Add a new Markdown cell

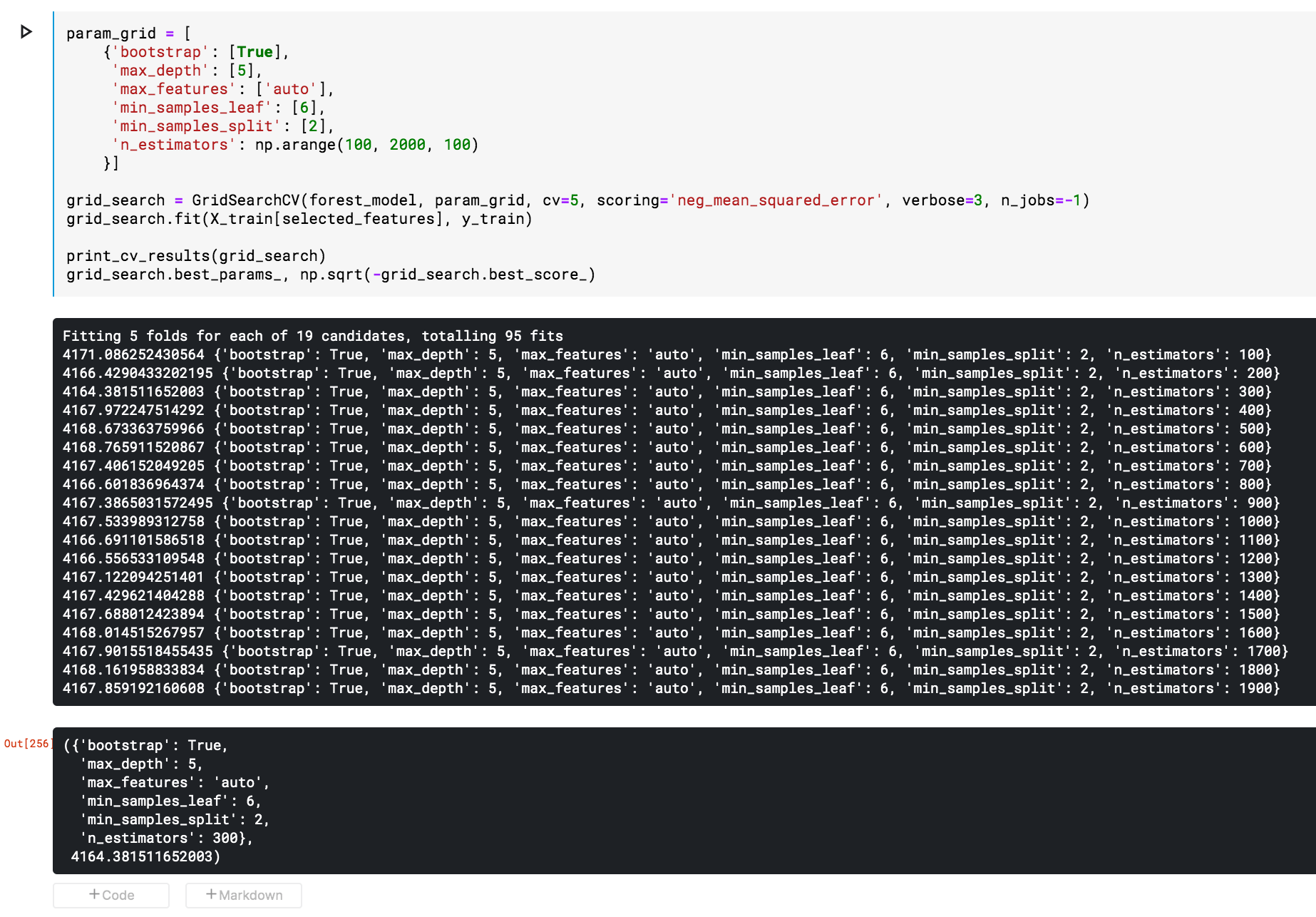tap(244, 895)
